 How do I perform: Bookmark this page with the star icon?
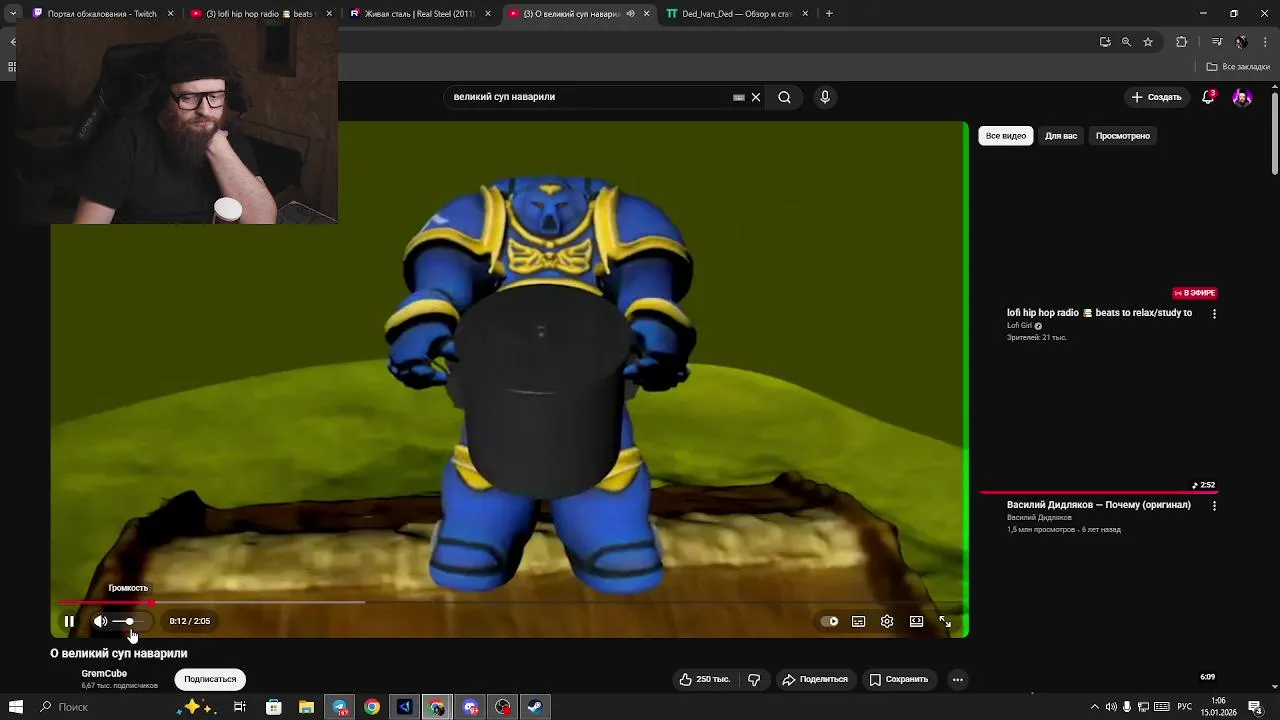pos(1148,42)
